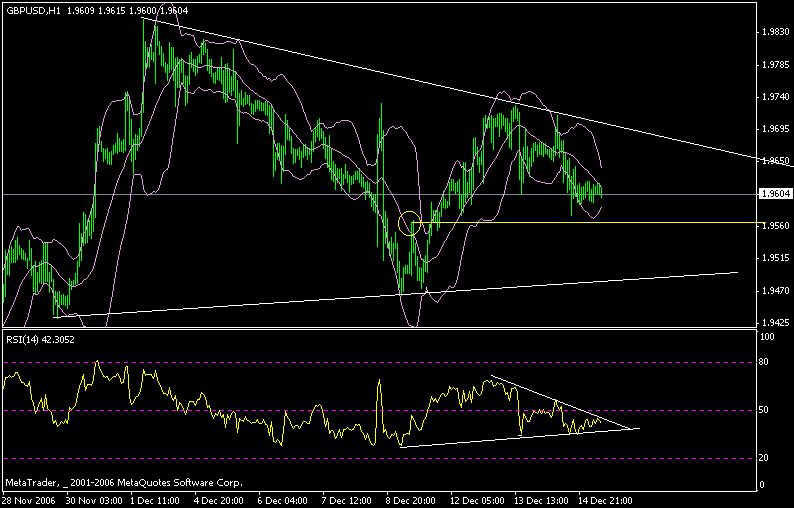Select the rising white lower trendline on price chart

pyautogui.click(x=395, y=294)
